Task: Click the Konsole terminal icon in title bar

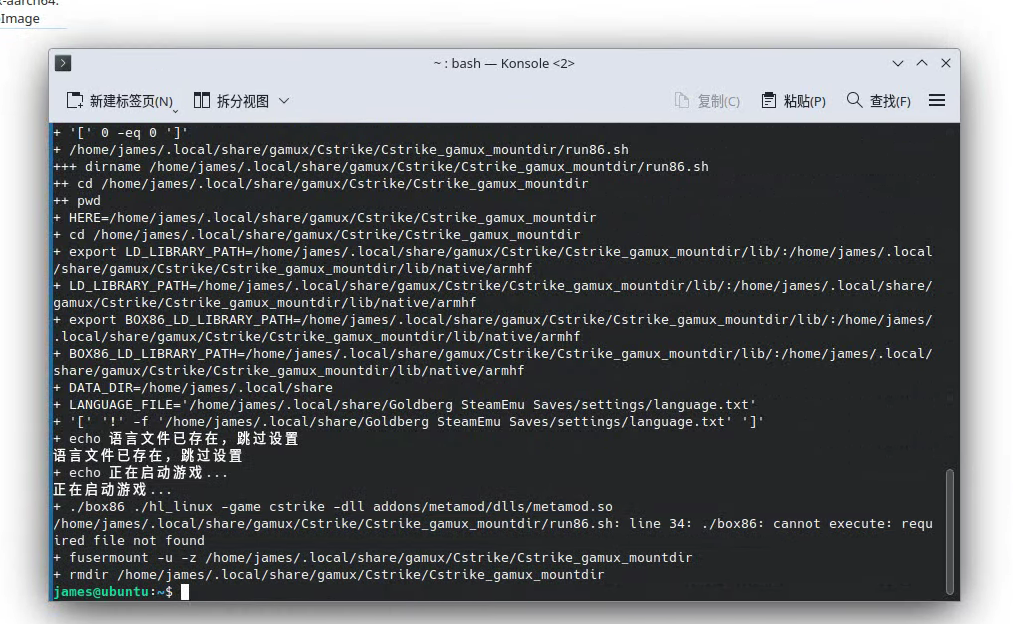Action: tap(63, 63)
